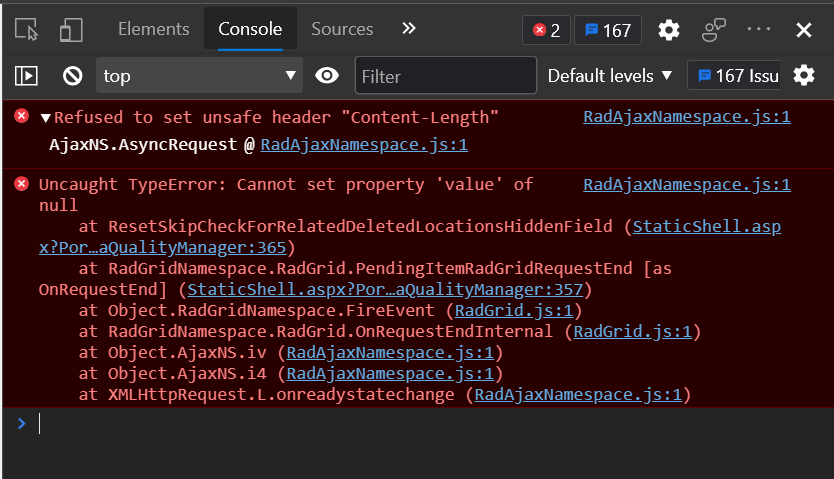Activate the inspect element picker icon
Viewport: 834px width, 479px height.
(x=27, y=30)
